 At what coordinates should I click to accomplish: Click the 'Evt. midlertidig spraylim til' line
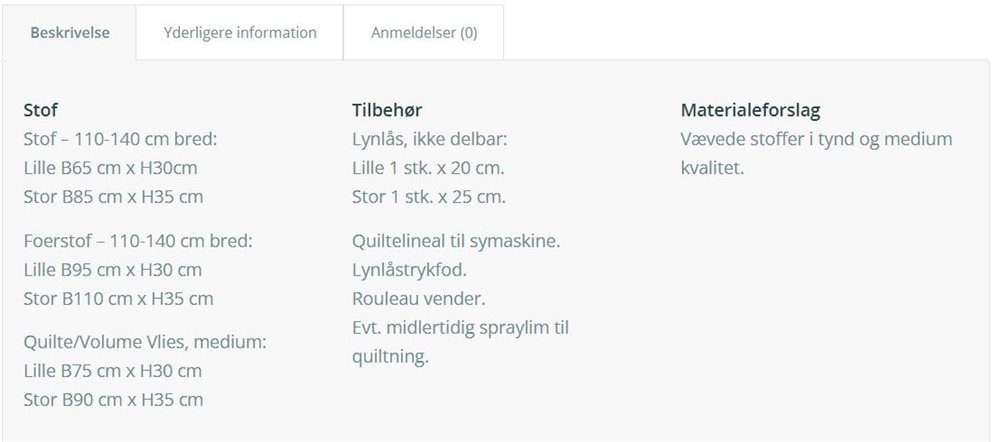[460, 328]
